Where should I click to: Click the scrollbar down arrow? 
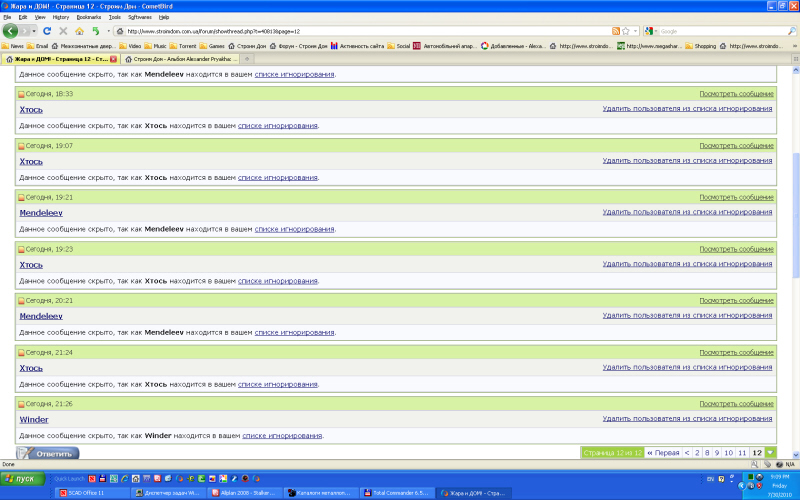[795, 455]
